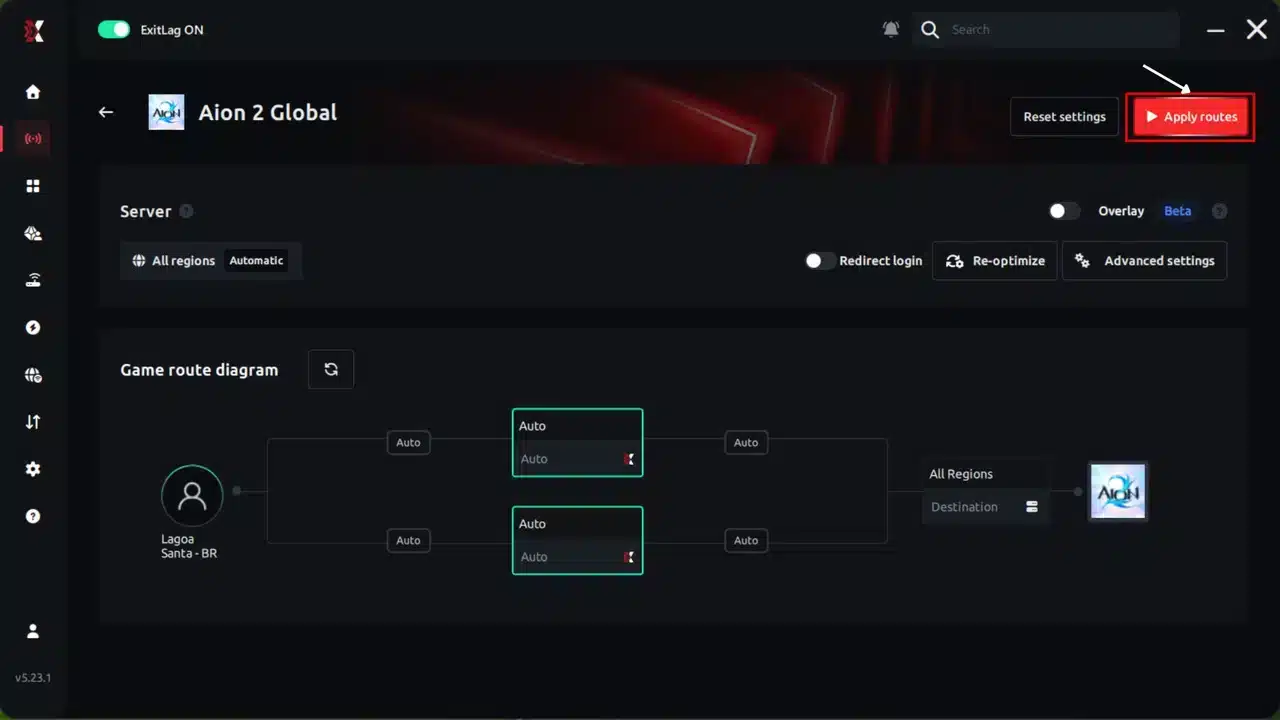Open the up-down arrows traffic icon
Viewport: 1280px width, 720px height.
tap(33, 422)
